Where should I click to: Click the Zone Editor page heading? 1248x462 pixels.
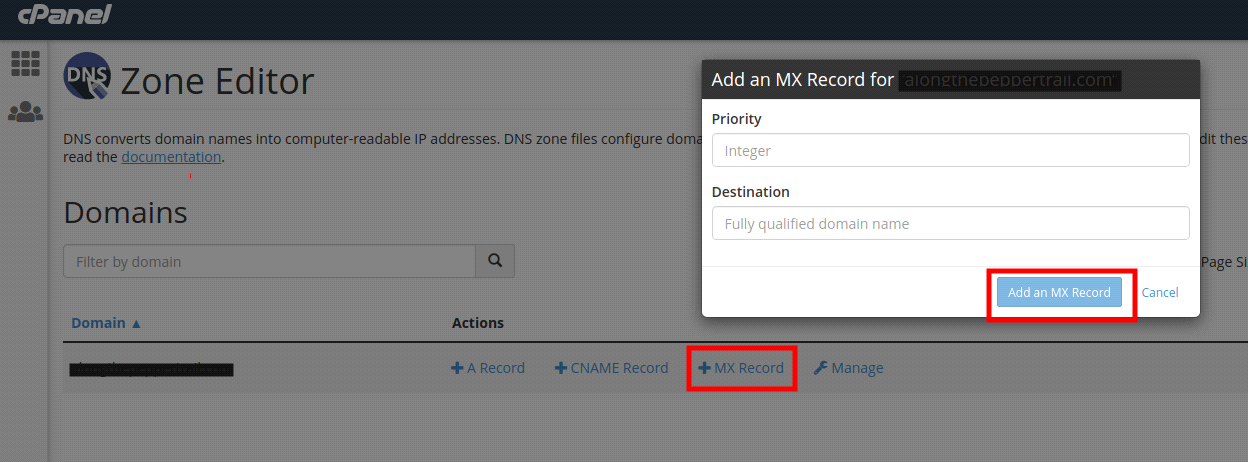tap(217, 81)
